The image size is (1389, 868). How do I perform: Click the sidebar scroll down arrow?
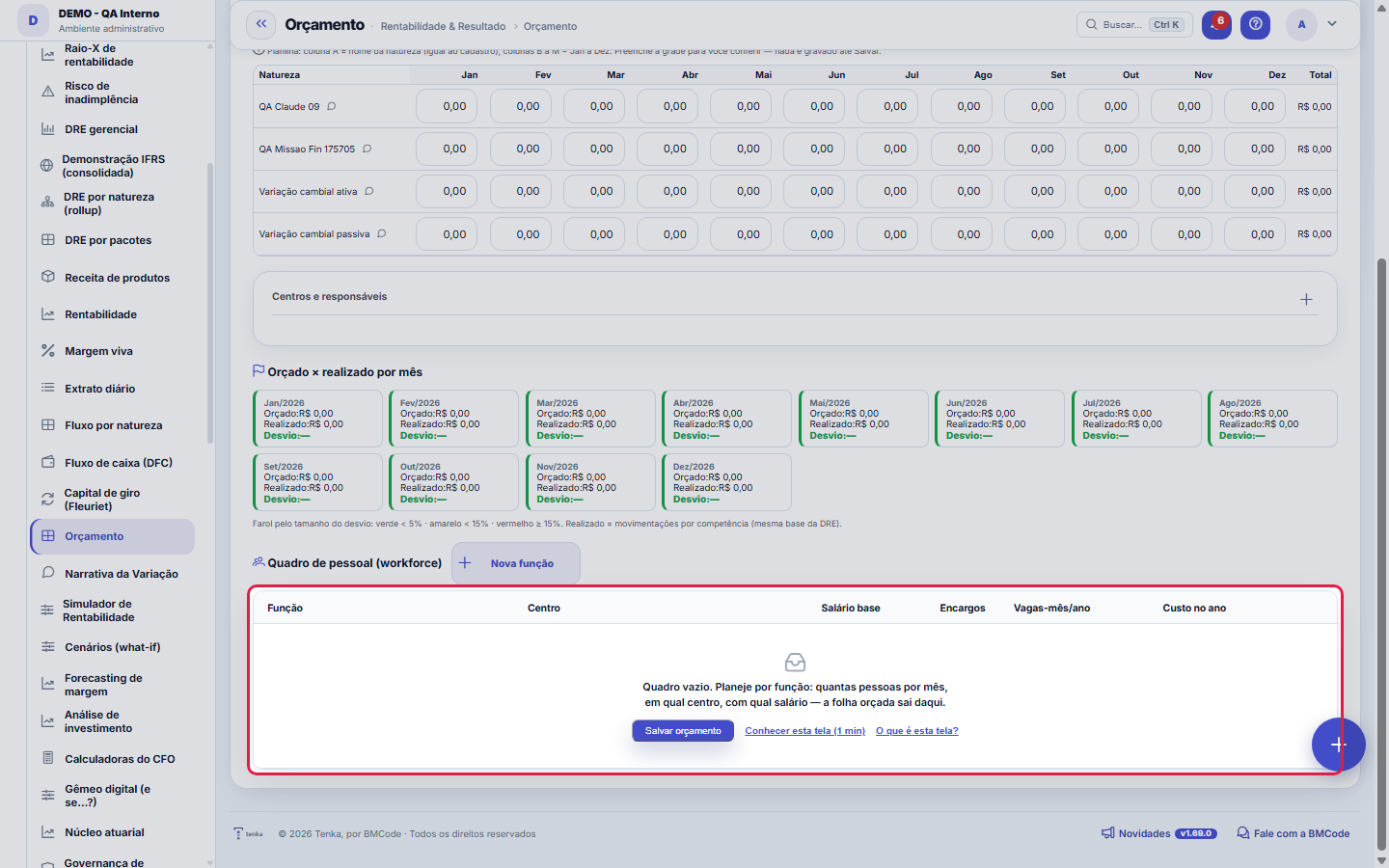210,862
